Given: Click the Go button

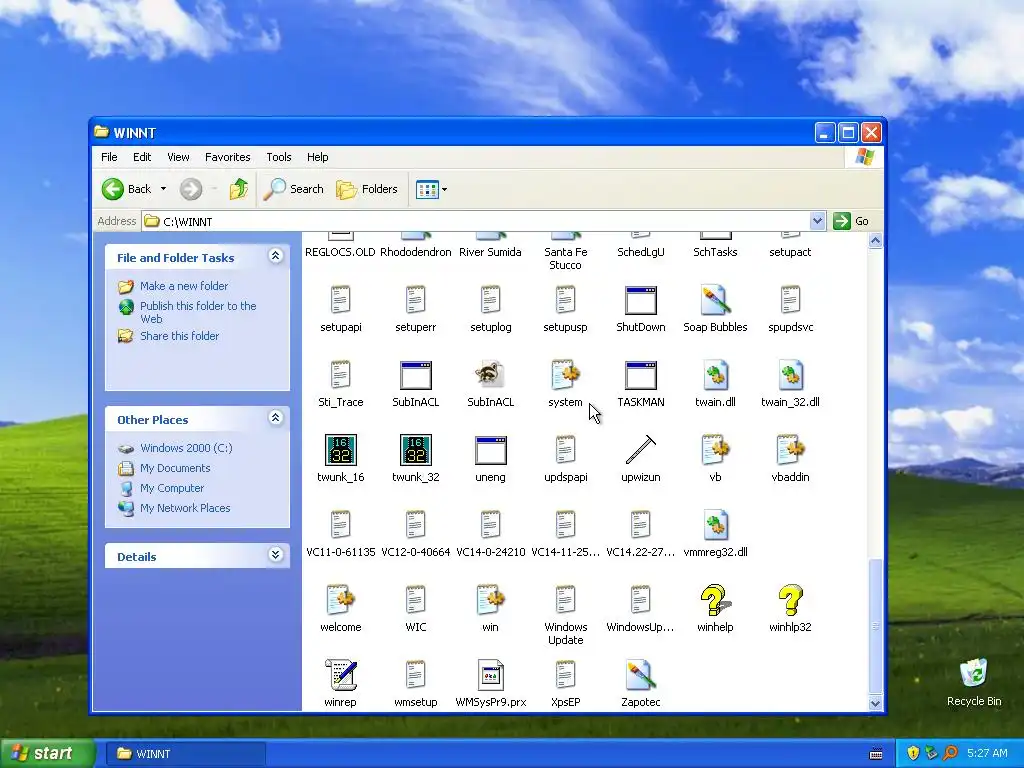Looking at the screenshot, I should (851, 221).
